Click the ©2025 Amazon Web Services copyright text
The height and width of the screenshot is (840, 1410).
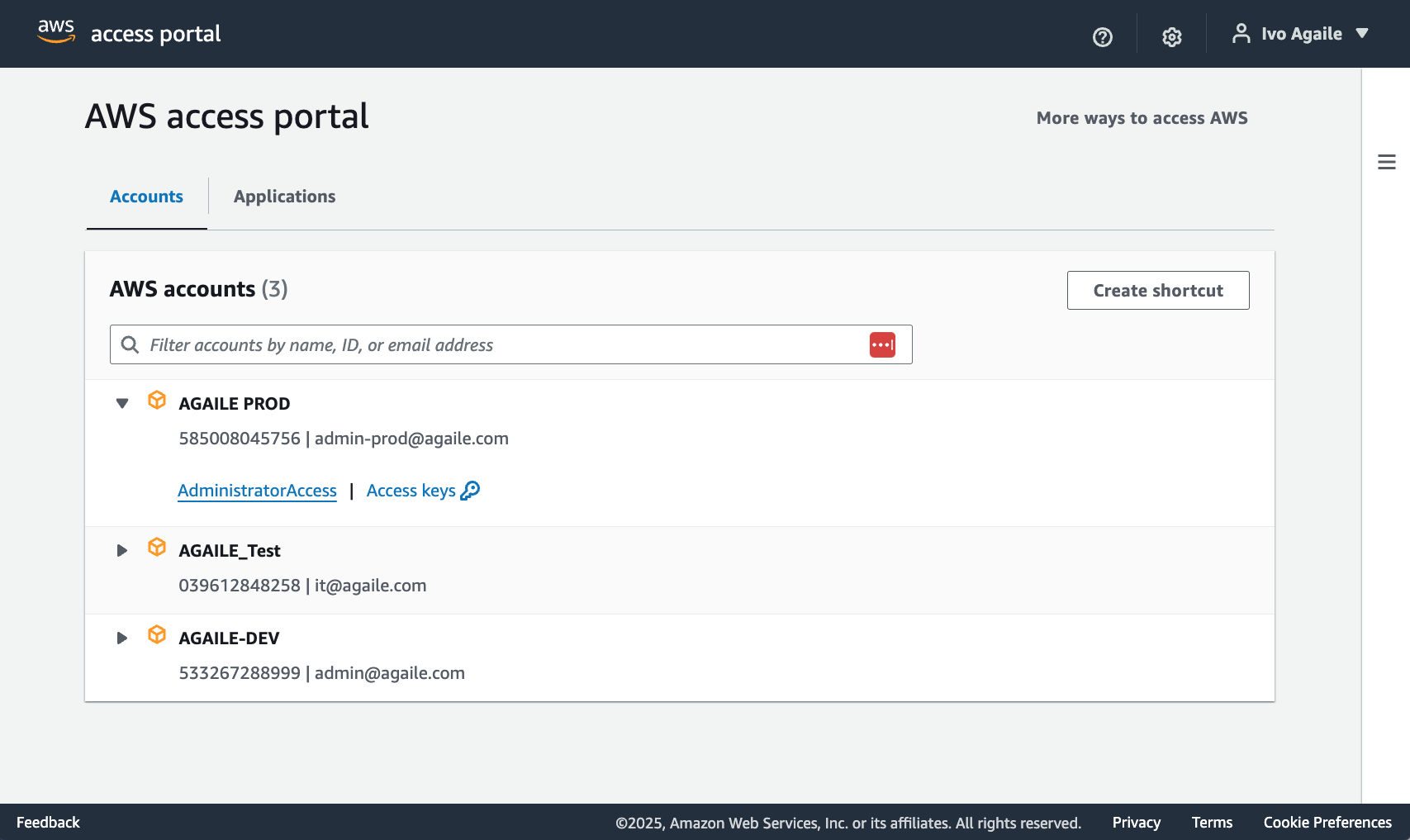(848, 823)
